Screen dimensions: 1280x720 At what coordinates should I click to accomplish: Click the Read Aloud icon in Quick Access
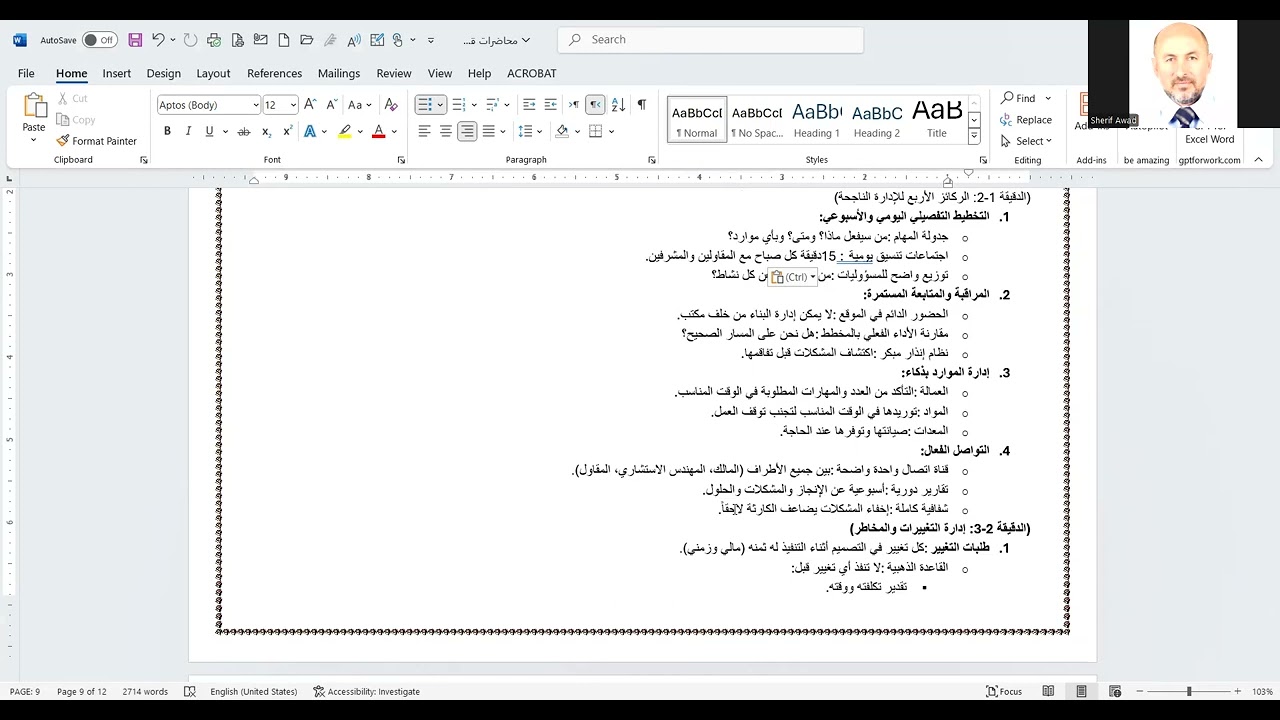tap(354, 40)
